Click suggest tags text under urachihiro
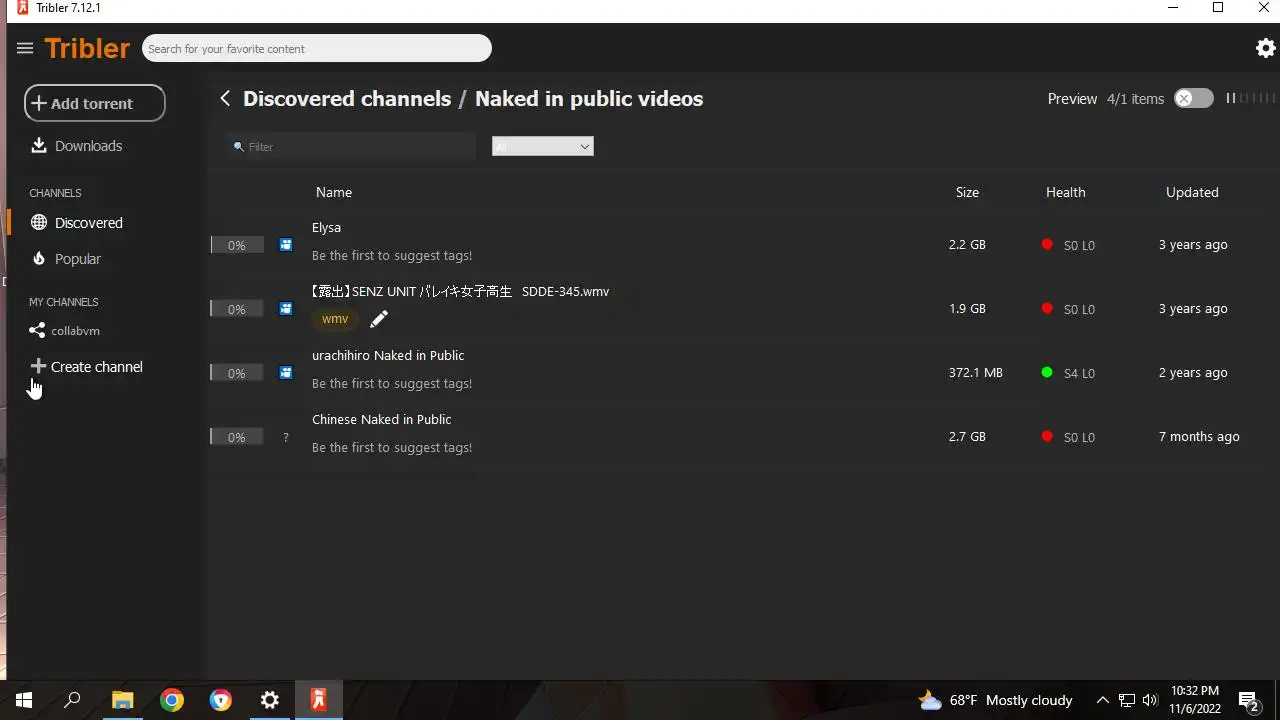 point(392,384)
